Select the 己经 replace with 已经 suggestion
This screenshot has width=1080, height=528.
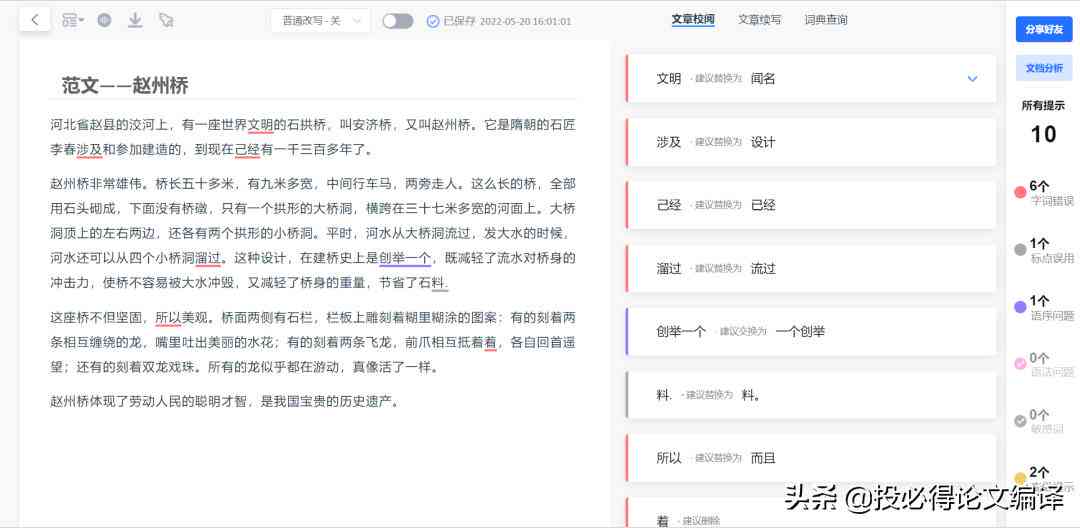(x=810, y=205)
